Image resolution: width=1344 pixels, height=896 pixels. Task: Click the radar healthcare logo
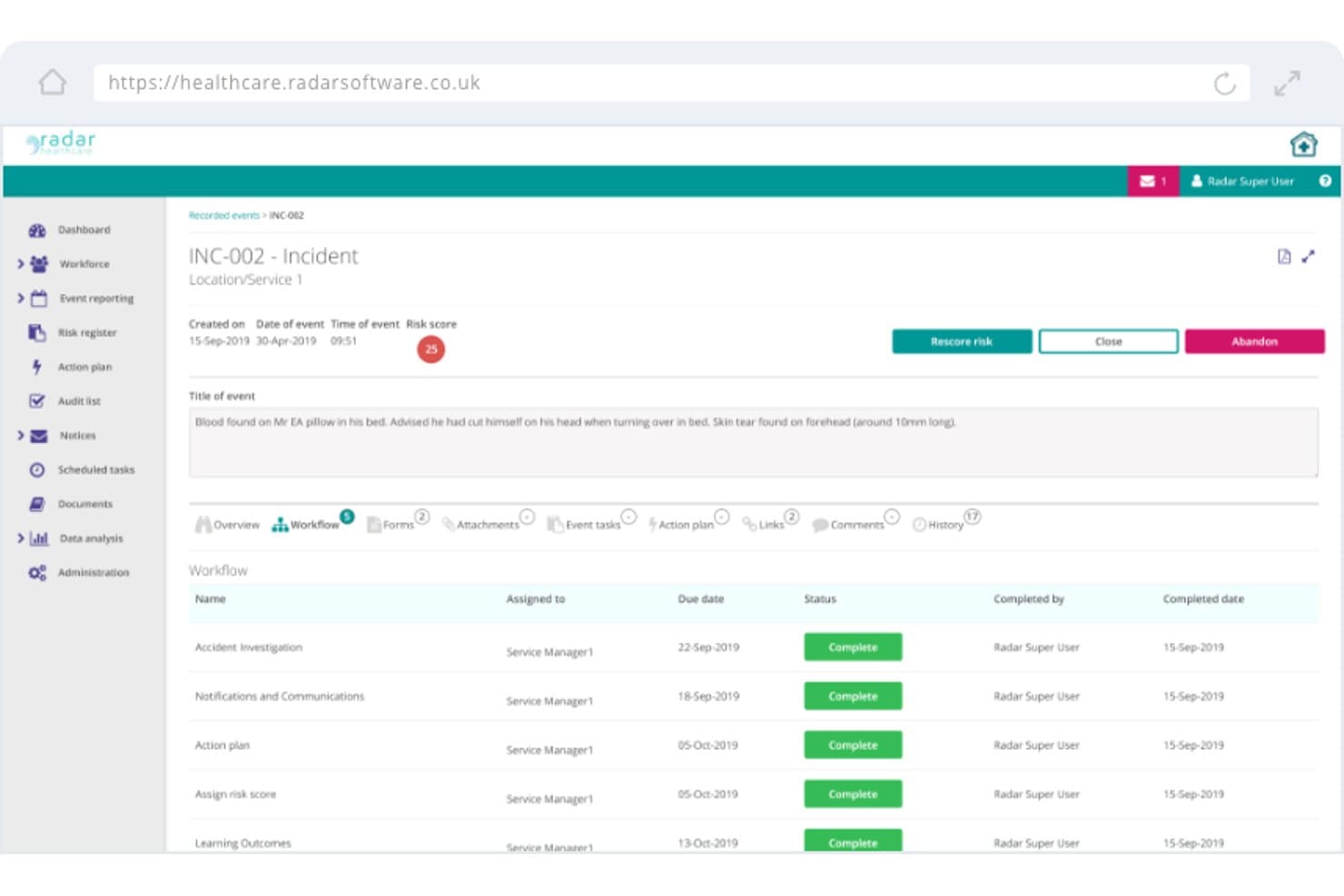tap(62, 143)
